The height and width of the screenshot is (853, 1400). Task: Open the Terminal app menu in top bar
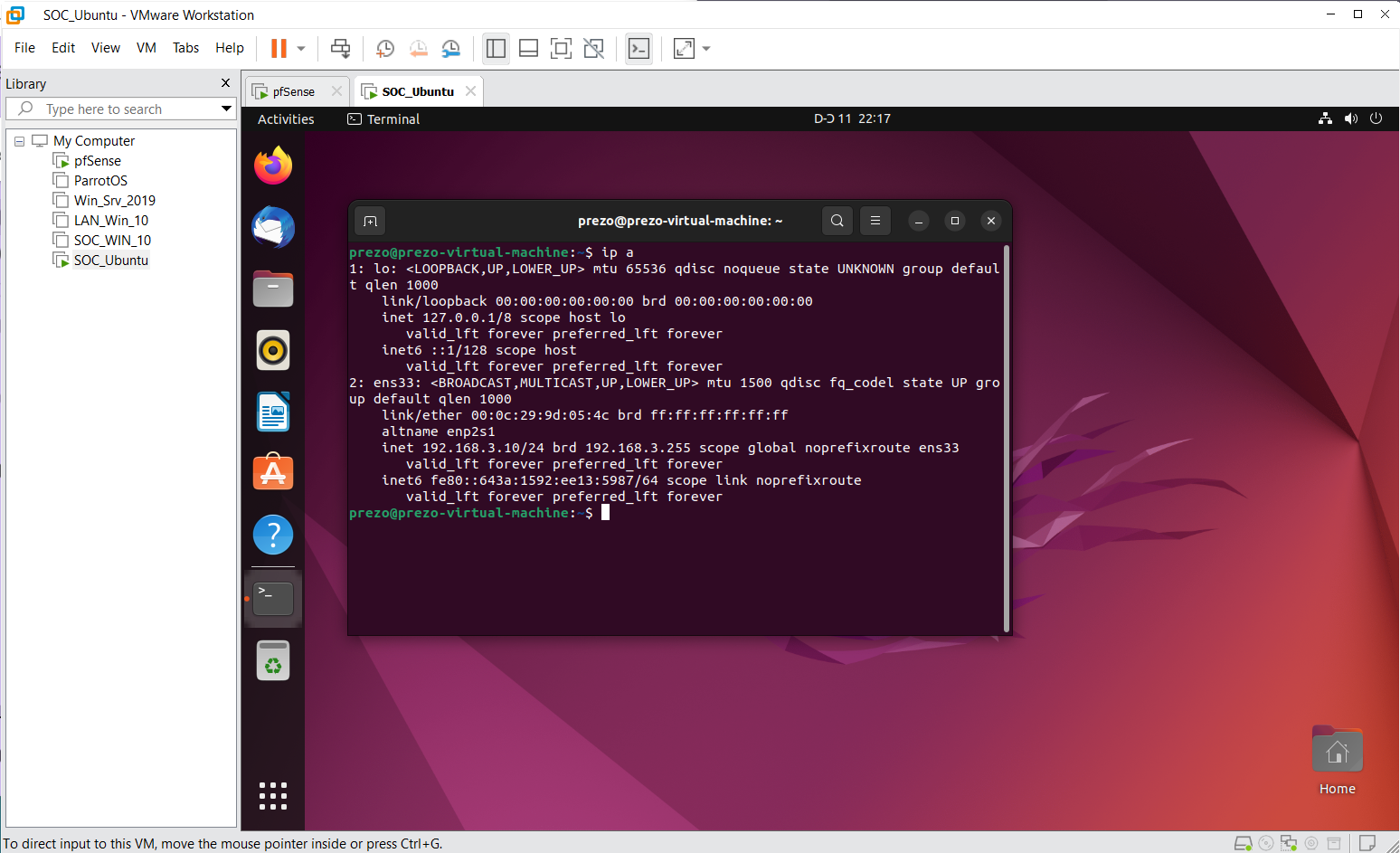click(384, 119)
